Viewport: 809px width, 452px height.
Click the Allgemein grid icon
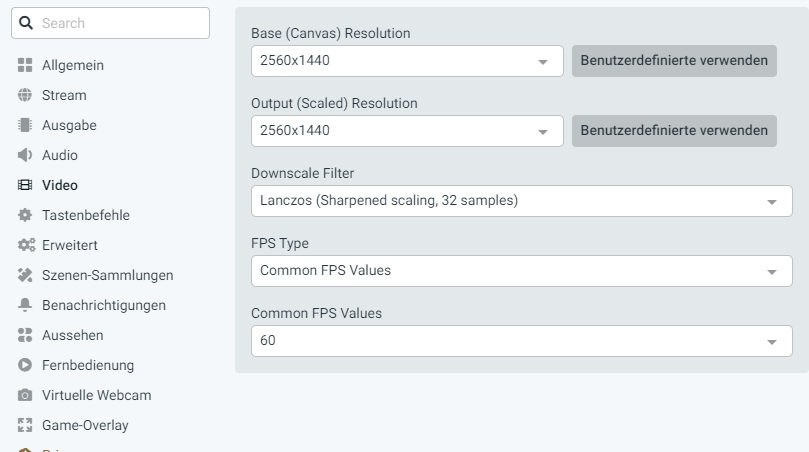click(26, 66)
